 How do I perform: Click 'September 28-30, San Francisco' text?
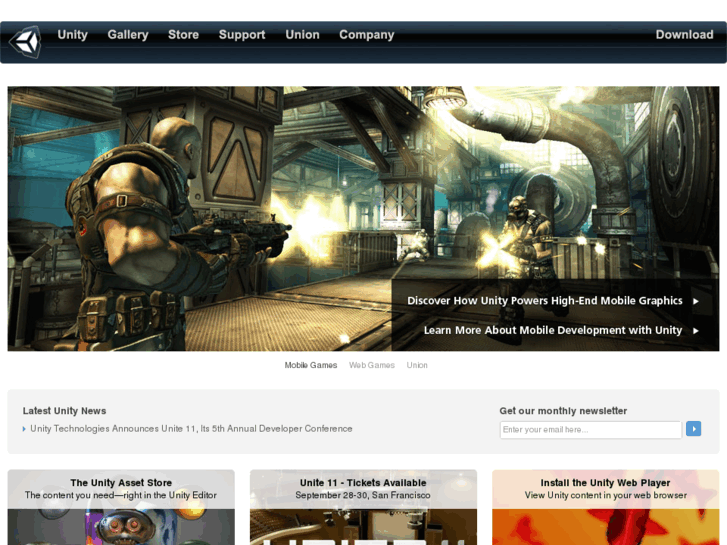coord(363,495)
